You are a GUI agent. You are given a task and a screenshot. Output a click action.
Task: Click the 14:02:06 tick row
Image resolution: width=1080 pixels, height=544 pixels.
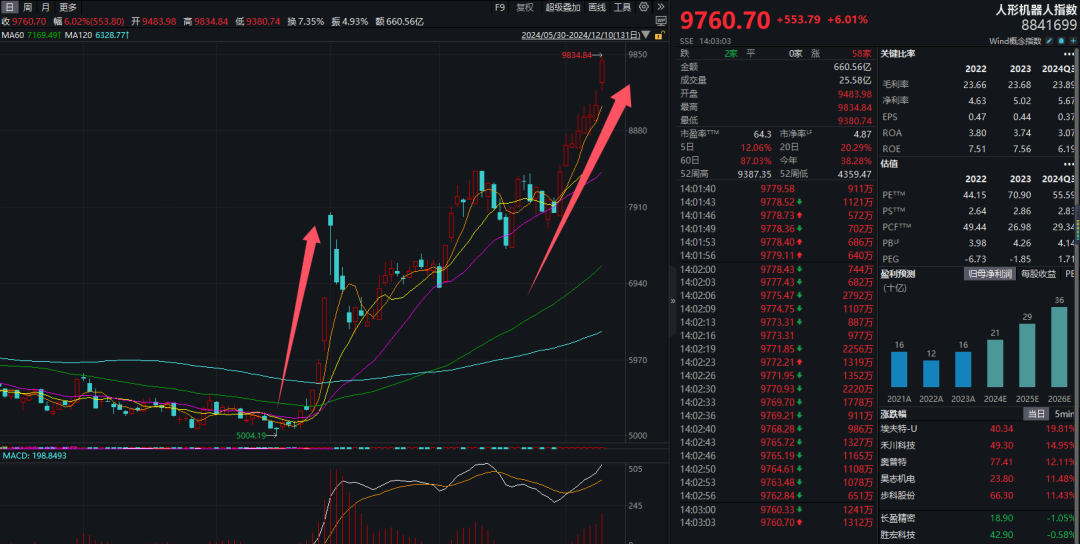(x=776, y=294)
